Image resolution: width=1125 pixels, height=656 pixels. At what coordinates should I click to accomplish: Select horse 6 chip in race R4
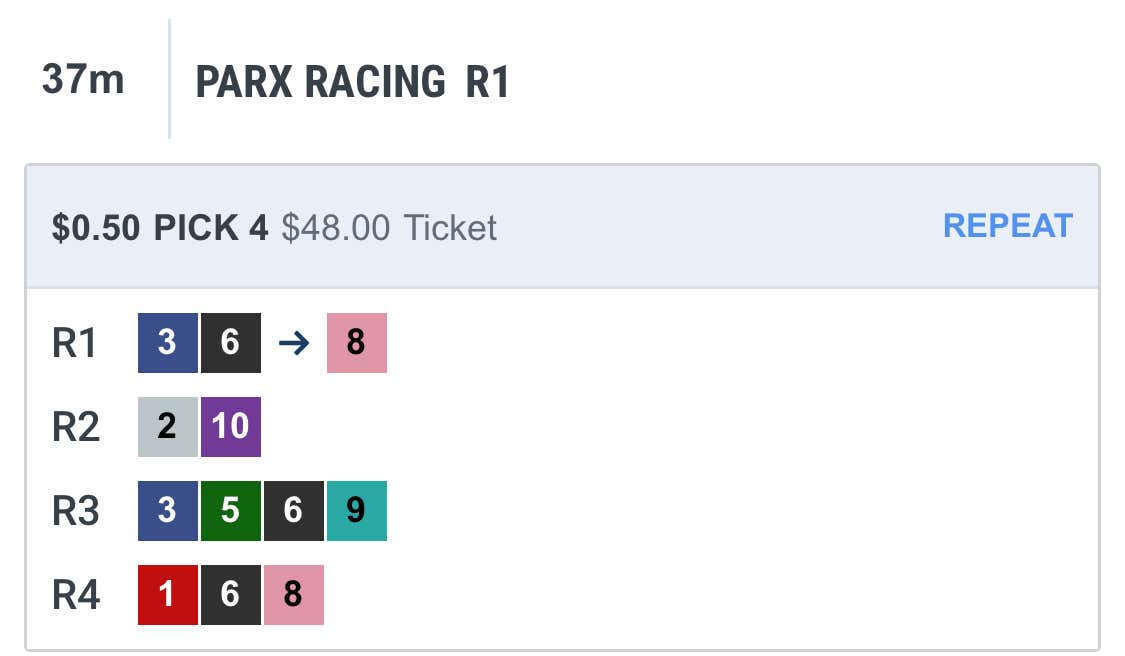point(231,594)
